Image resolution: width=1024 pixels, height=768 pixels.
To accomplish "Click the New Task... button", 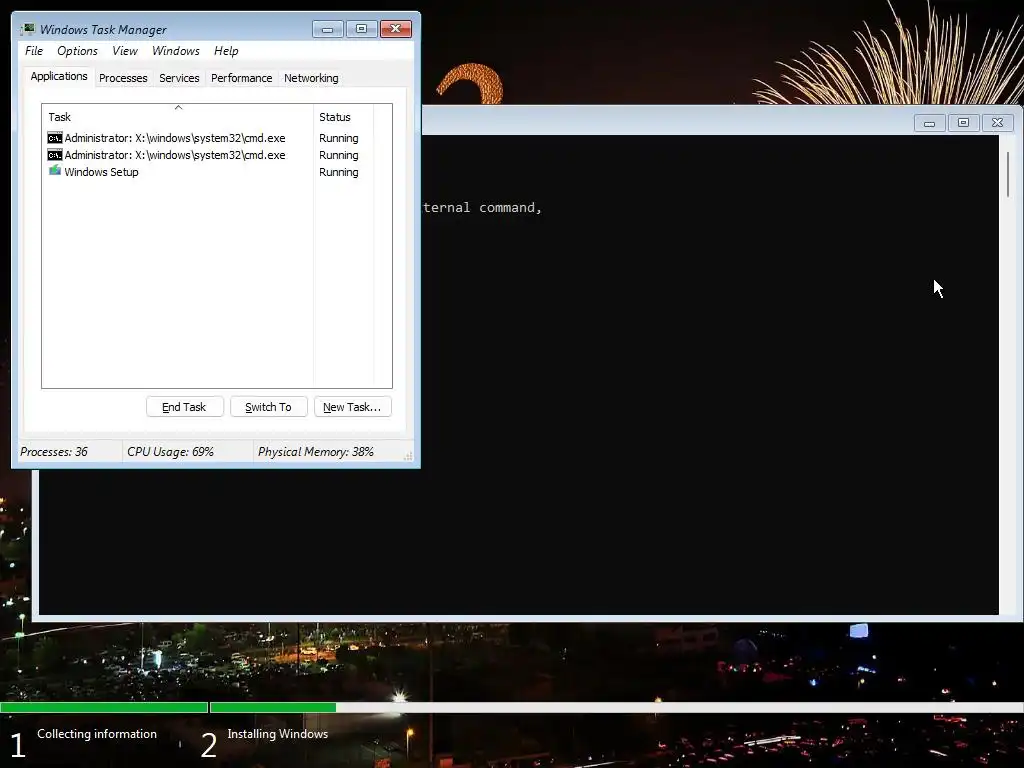I will tap(352, 407).
